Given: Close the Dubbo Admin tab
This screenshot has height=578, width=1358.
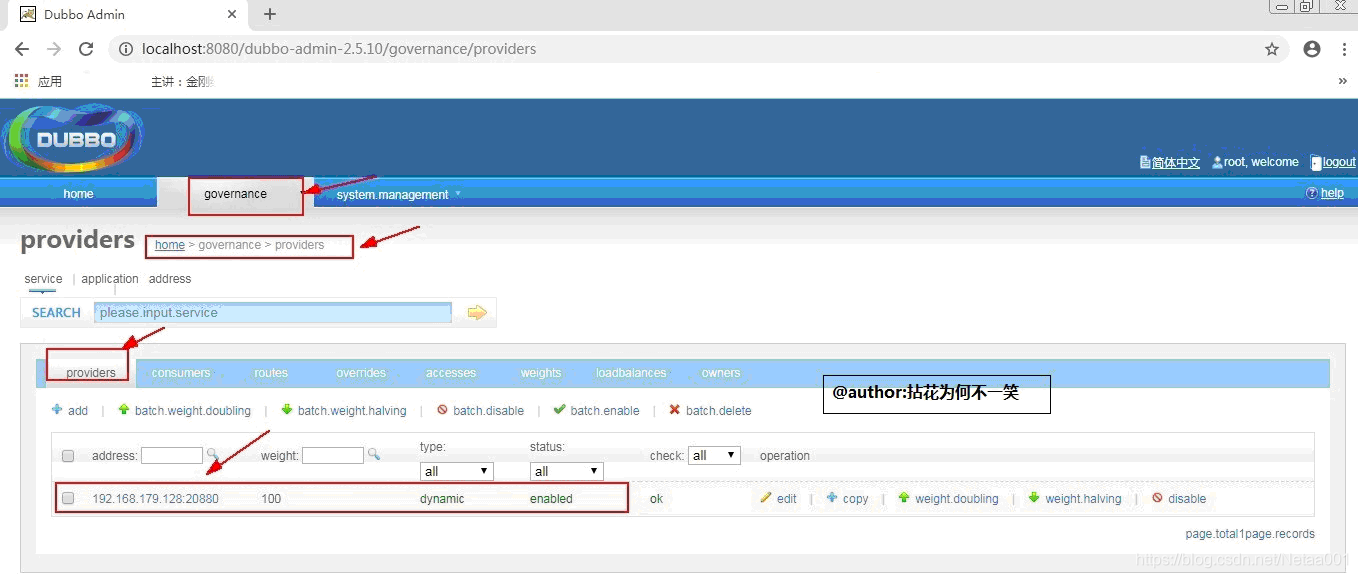Looking at the screenshot, I should click(x=232, y=14).
